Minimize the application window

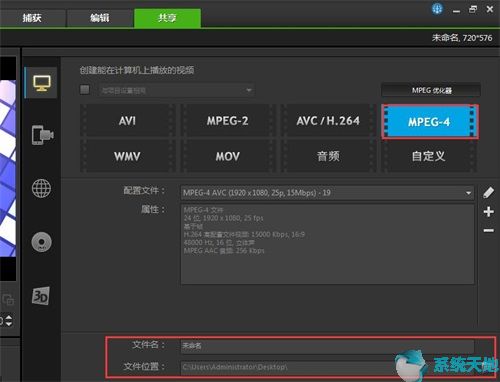pyautogui.click(x=456, y=11)
